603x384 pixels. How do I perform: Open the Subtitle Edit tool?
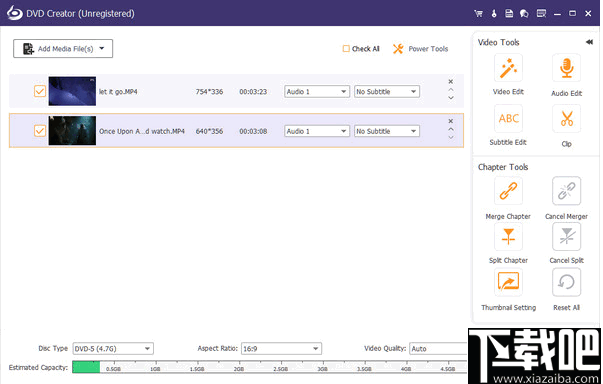(x=508, y=119)
